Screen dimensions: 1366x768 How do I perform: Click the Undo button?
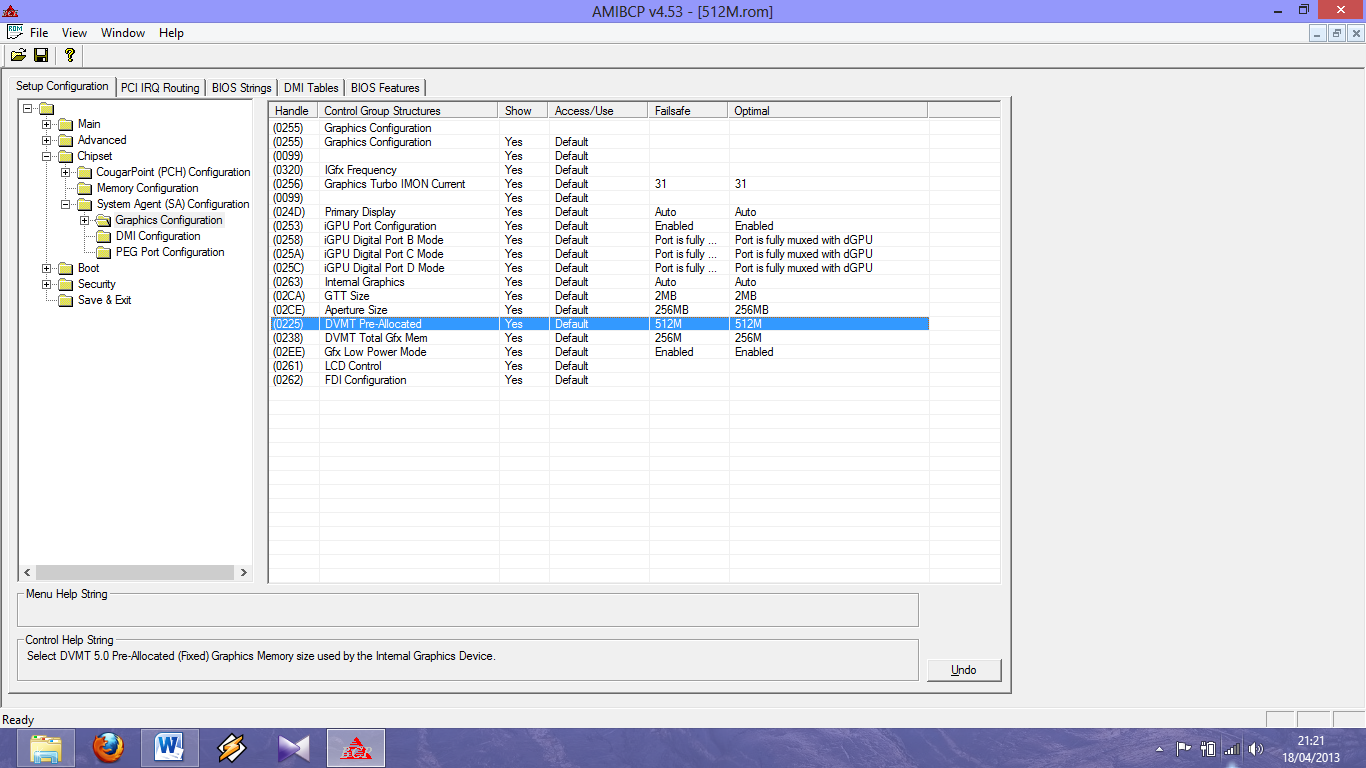[964, 670]
